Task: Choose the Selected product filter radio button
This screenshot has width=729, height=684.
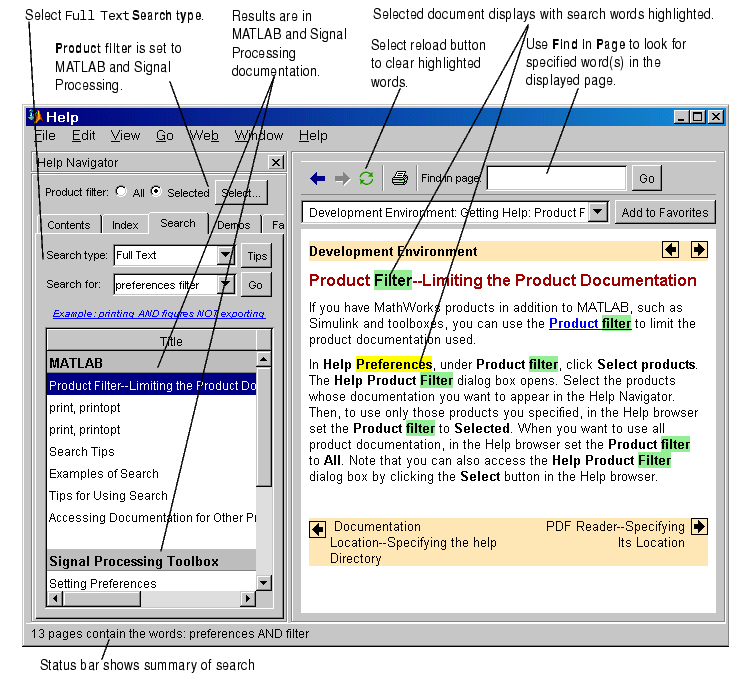Action: tap(156, 191)
